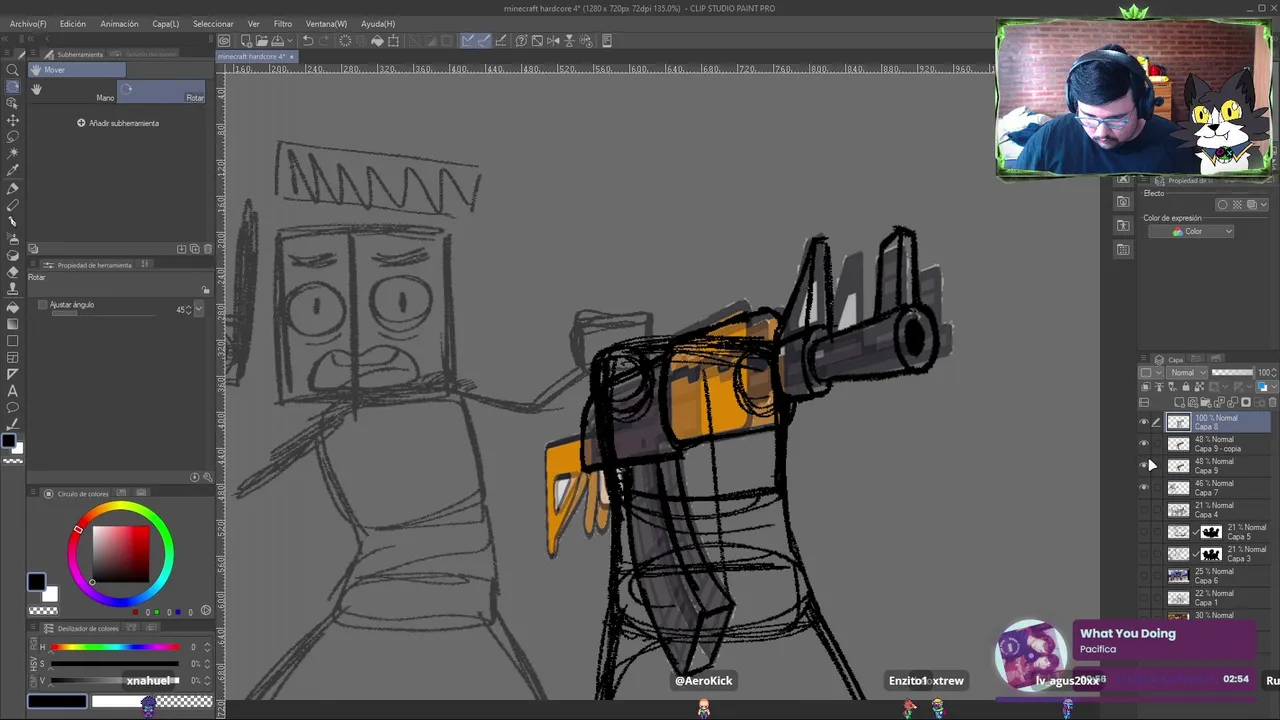Enable the Ajustar ángulo checkbox
The height and width of the screenshot is (720, 1280).
click(x=43, y=304)
